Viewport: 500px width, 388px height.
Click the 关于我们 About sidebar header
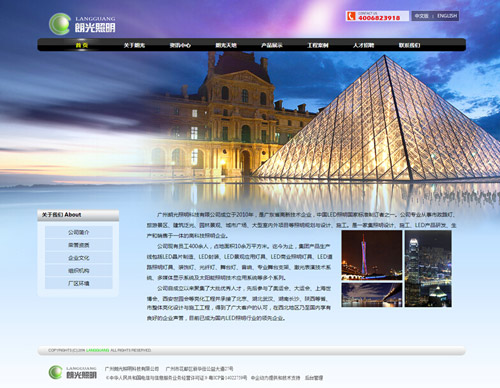click(x=78, y=215)
